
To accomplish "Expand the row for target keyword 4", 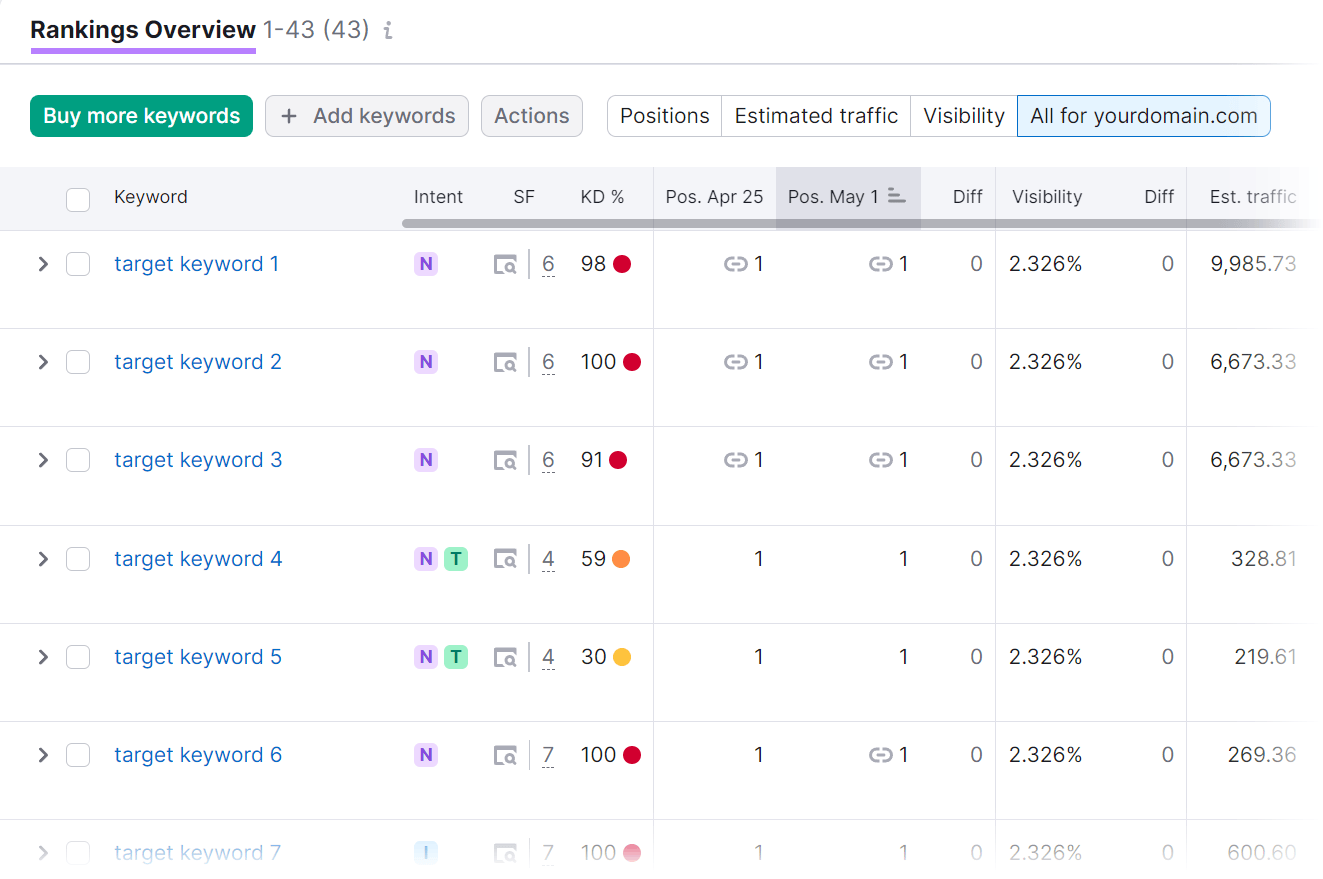I will (42, 559).
